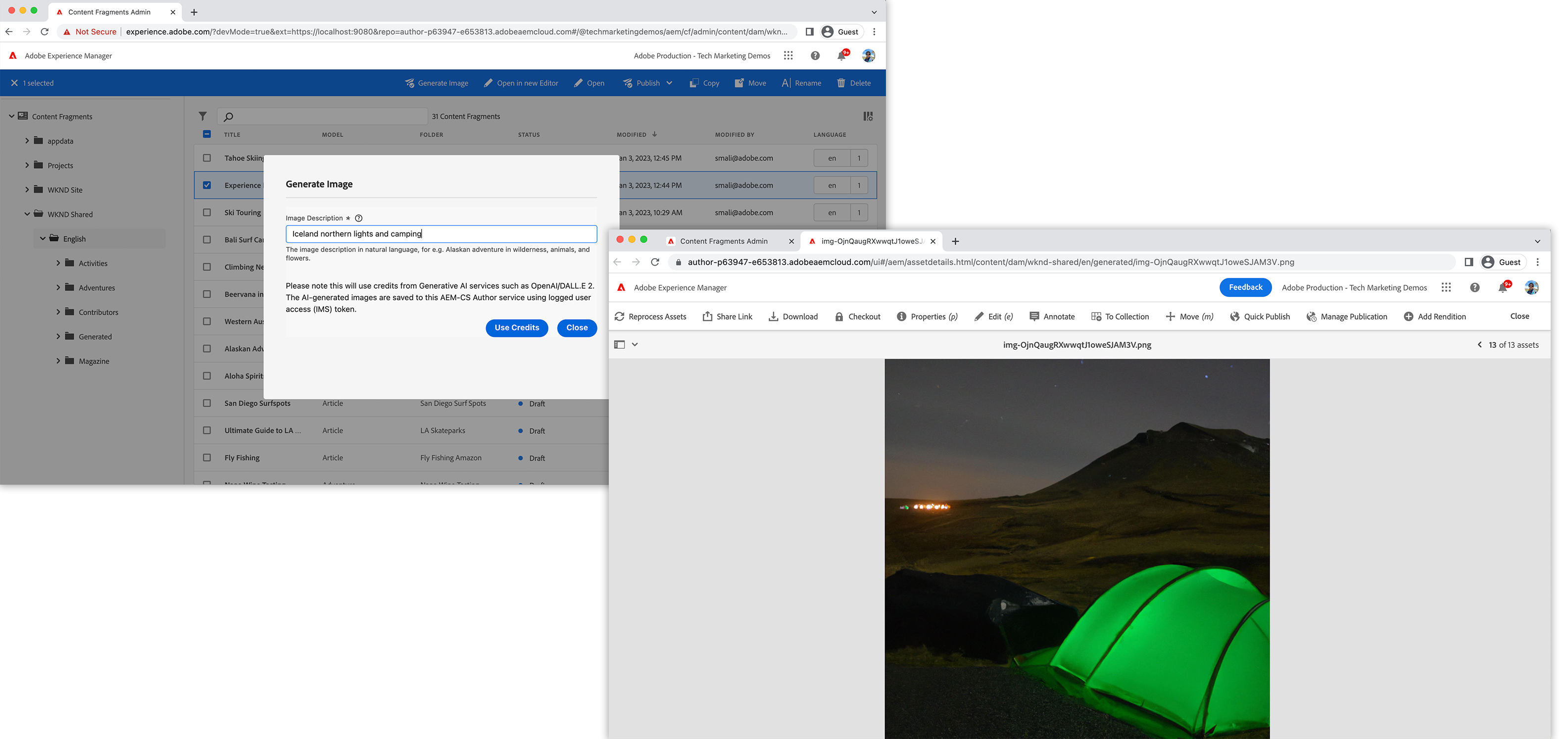Switch to the Content Fragments Admin tab in the second window
The width and height of the screenshot is (1568, 739).
[723, 241]
